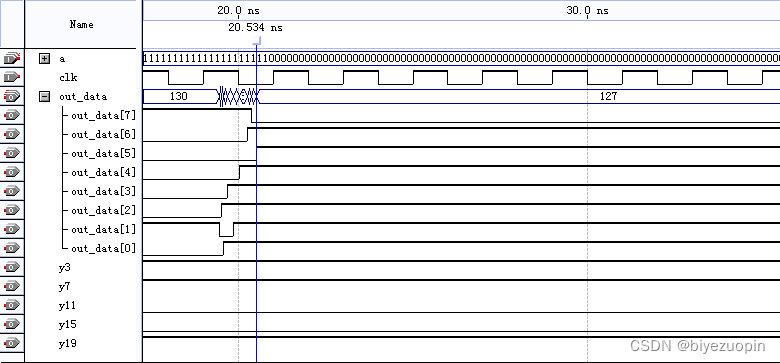Viewport: 780px width, 363px height.
Task: Select the out_data[1] signal row
Action: coord(103,229)
